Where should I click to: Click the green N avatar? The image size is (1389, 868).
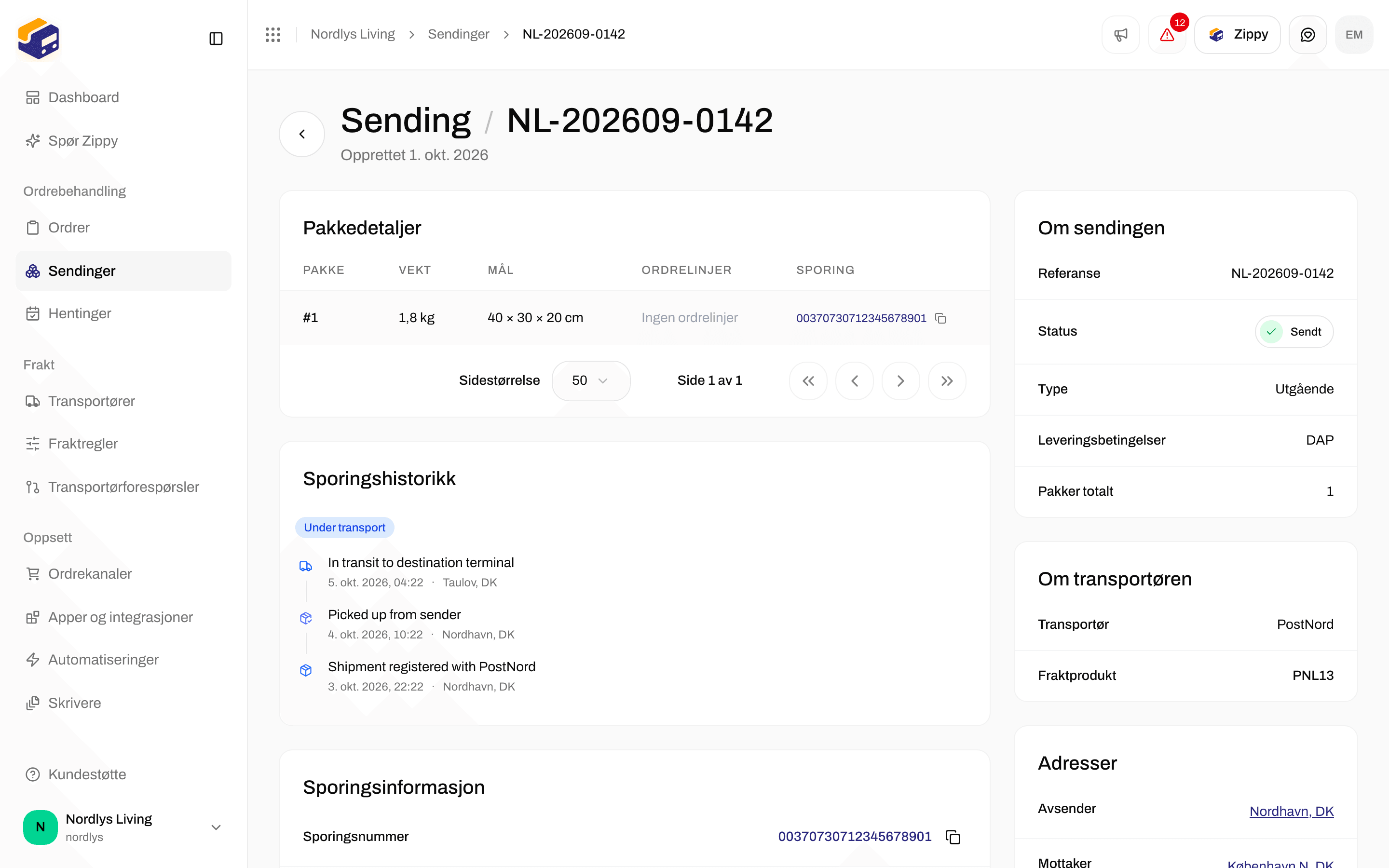coord(40,827)
